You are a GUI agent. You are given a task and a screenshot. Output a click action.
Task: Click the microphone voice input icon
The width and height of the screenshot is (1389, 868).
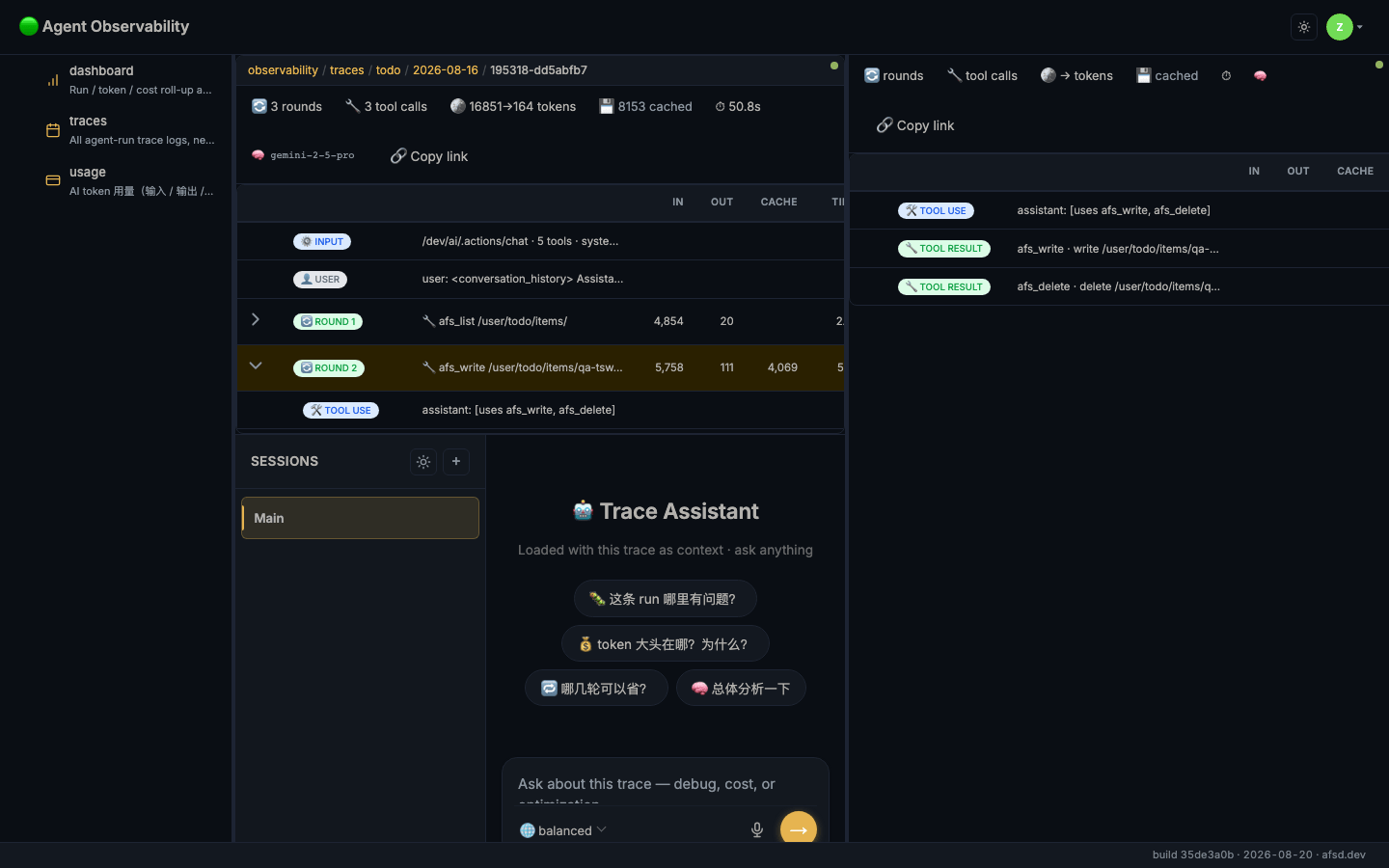757,829
